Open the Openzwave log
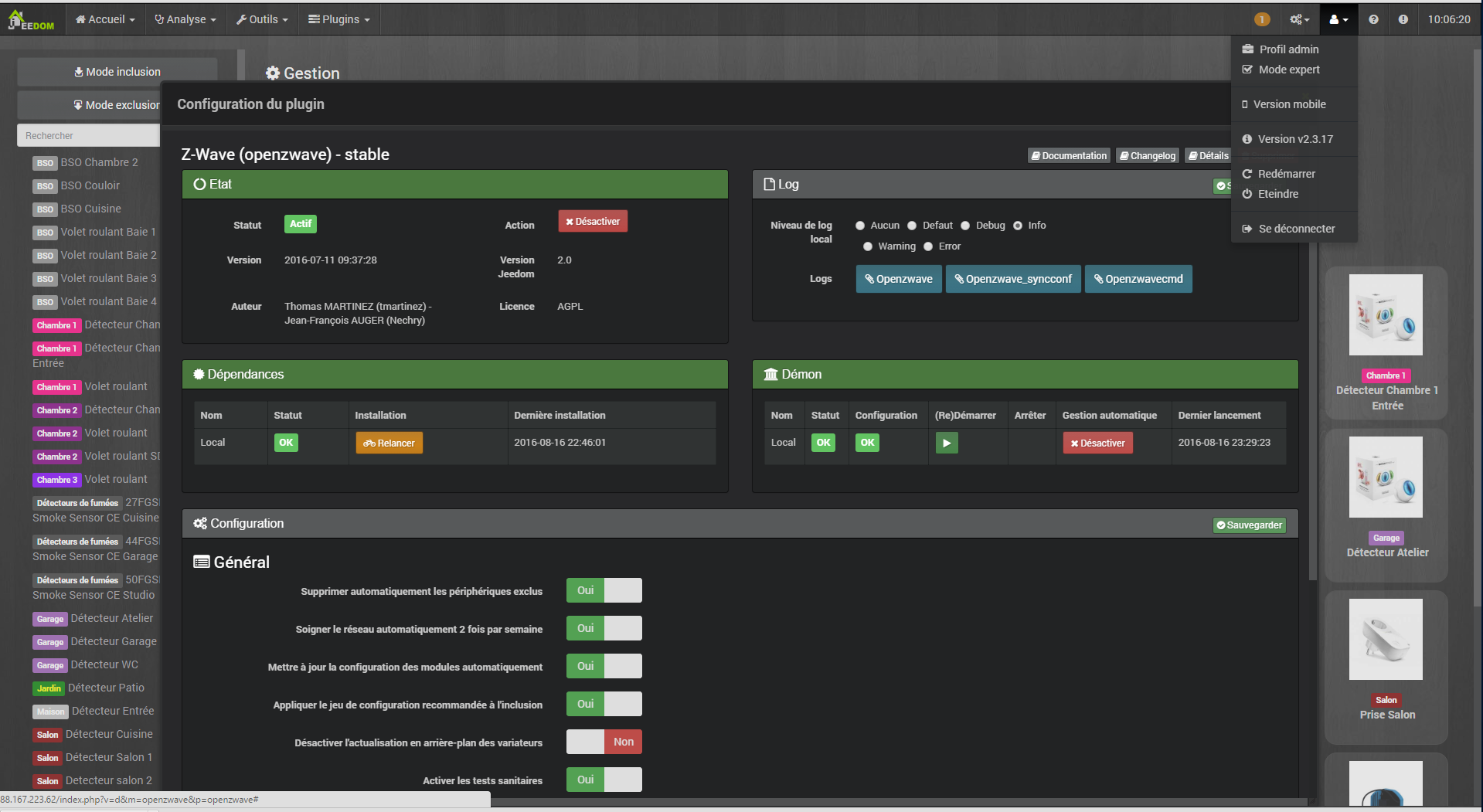Viewport: 1483px width, 812px height. pos(899,279)
